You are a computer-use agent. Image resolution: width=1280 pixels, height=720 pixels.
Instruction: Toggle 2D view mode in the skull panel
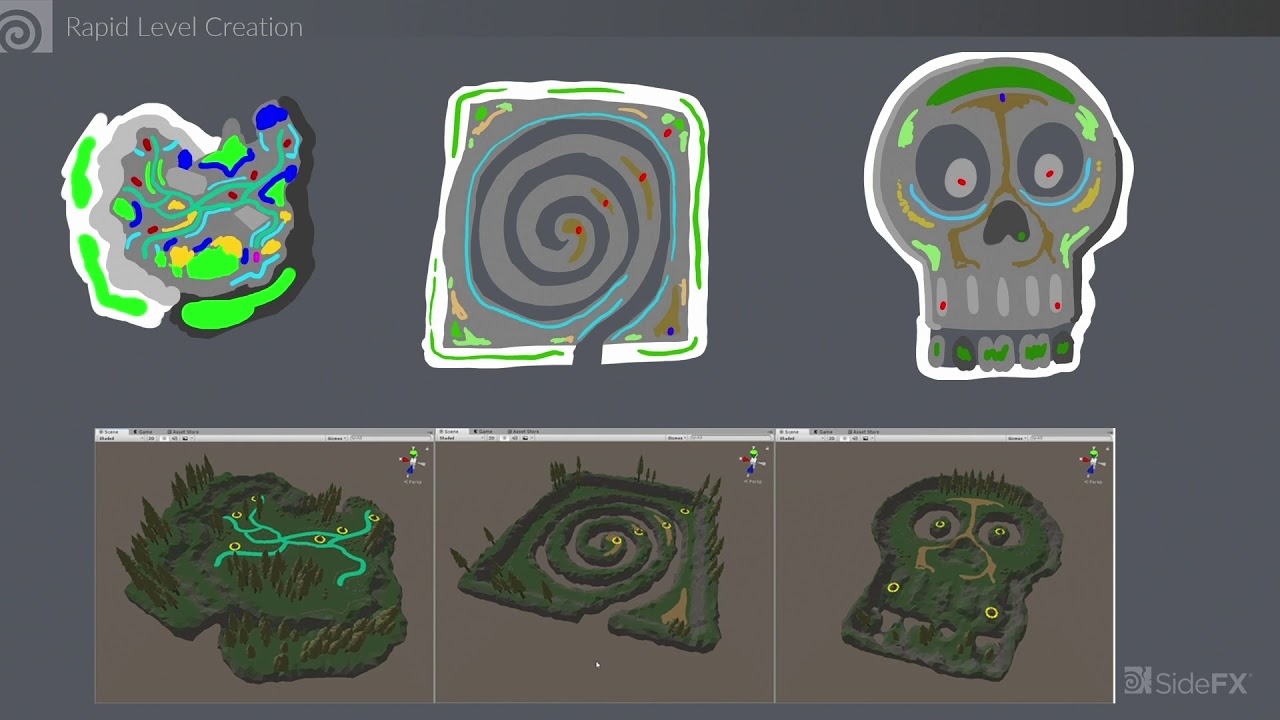pyautogui.click(x=832, y=438)
